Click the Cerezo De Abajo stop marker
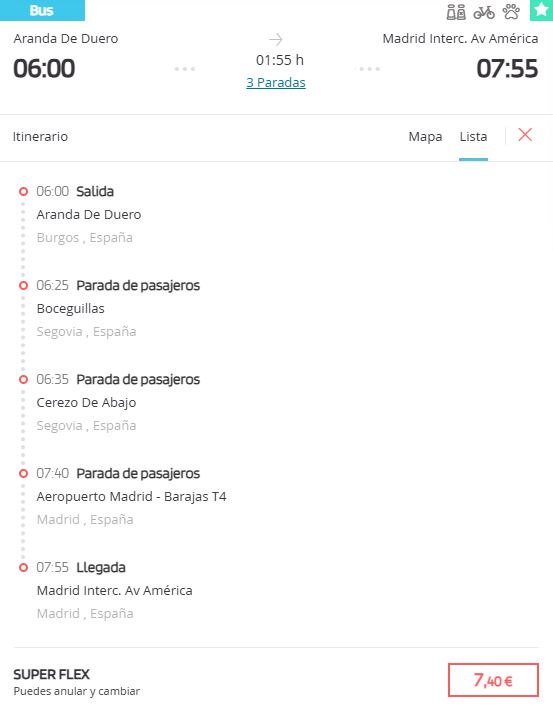 coord(23,379)
